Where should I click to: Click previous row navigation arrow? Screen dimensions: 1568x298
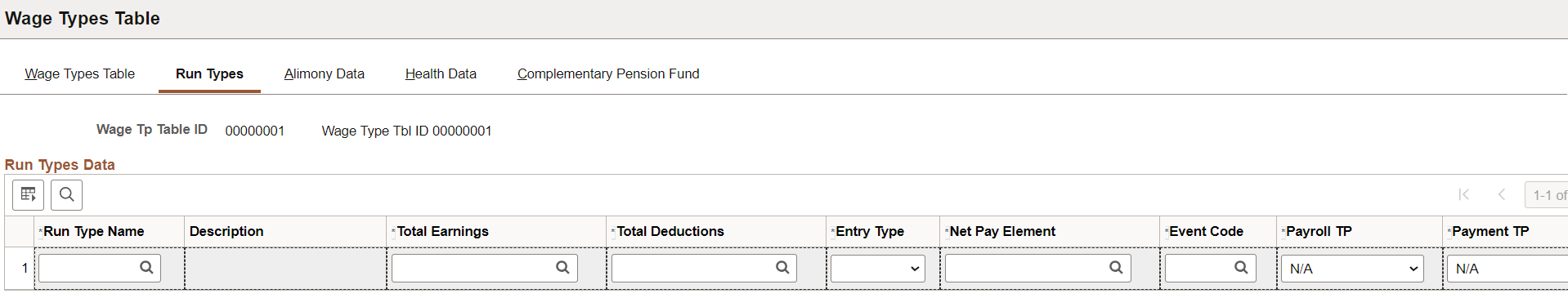[1502, 194]
